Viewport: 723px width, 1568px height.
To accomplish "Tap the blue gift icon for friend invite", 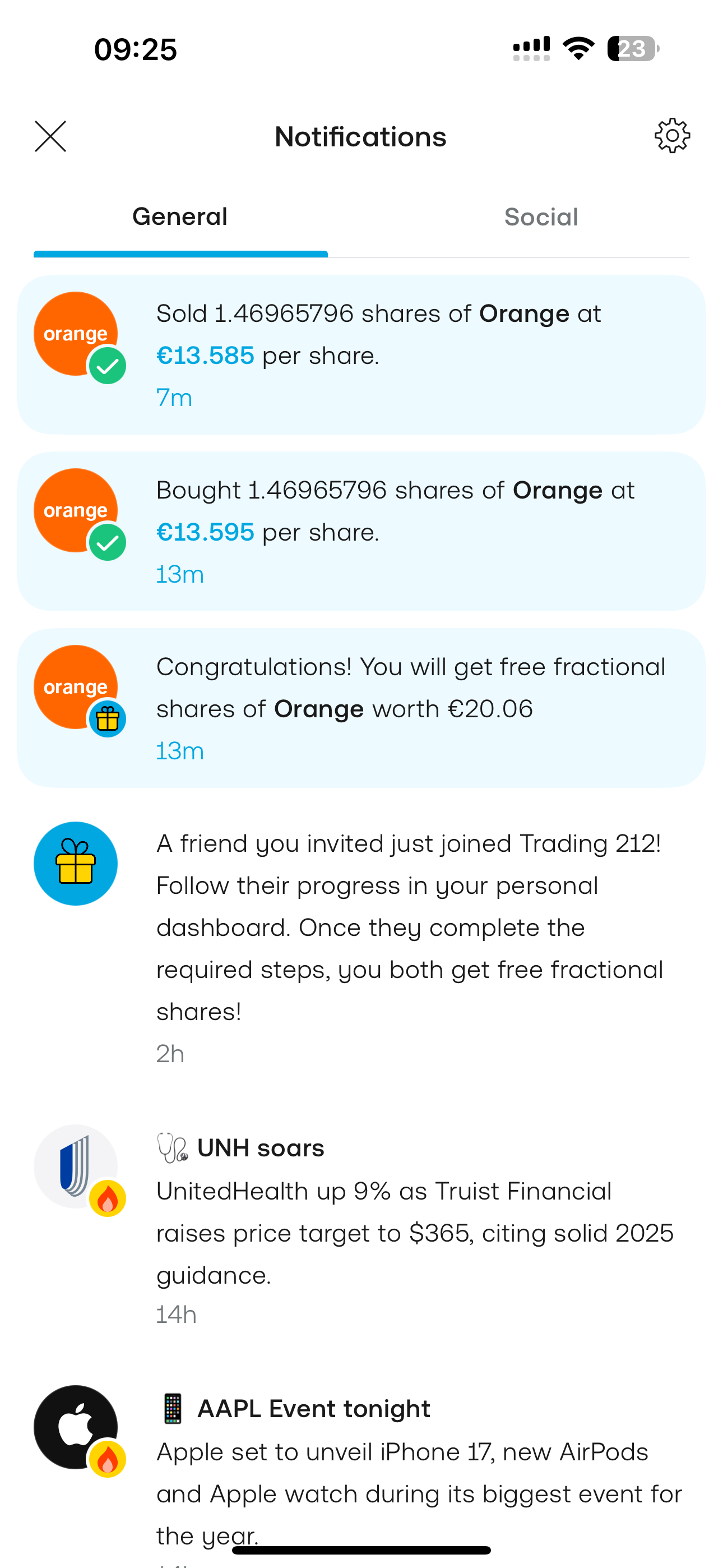I will 76,863.
